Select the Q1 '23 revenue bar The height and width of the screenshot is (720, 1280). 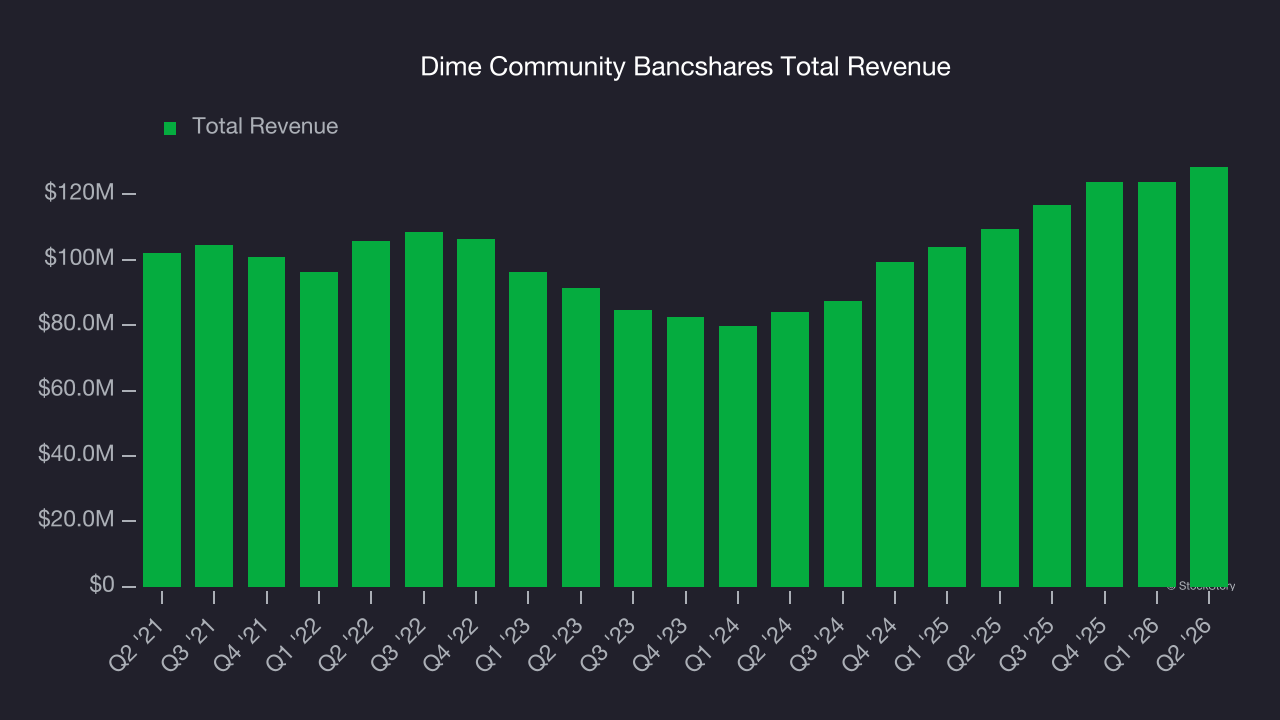click(x=528, y=429)
